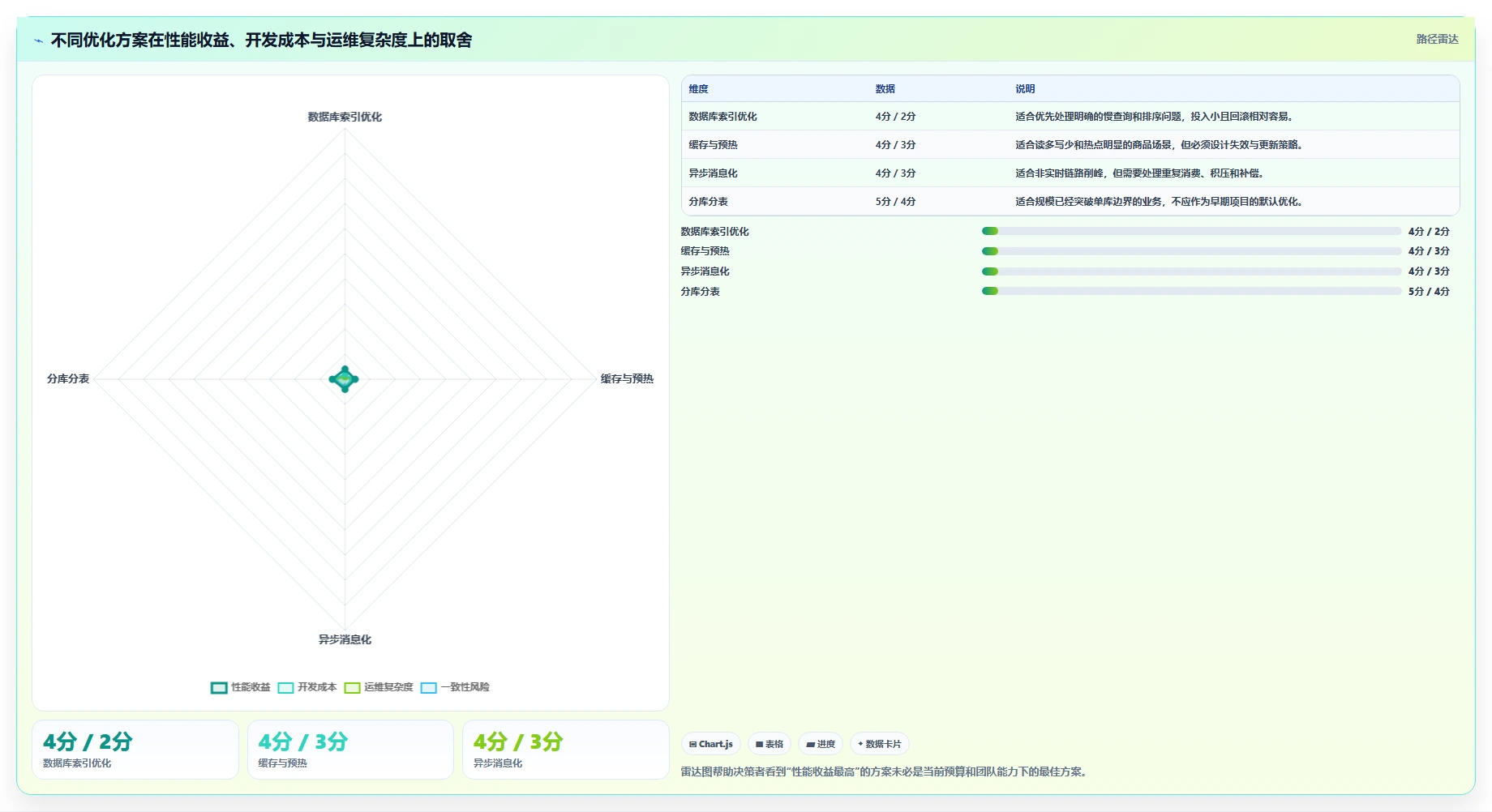Click the 雷达图帮助决策者 footer note

(x=885, y=771)
